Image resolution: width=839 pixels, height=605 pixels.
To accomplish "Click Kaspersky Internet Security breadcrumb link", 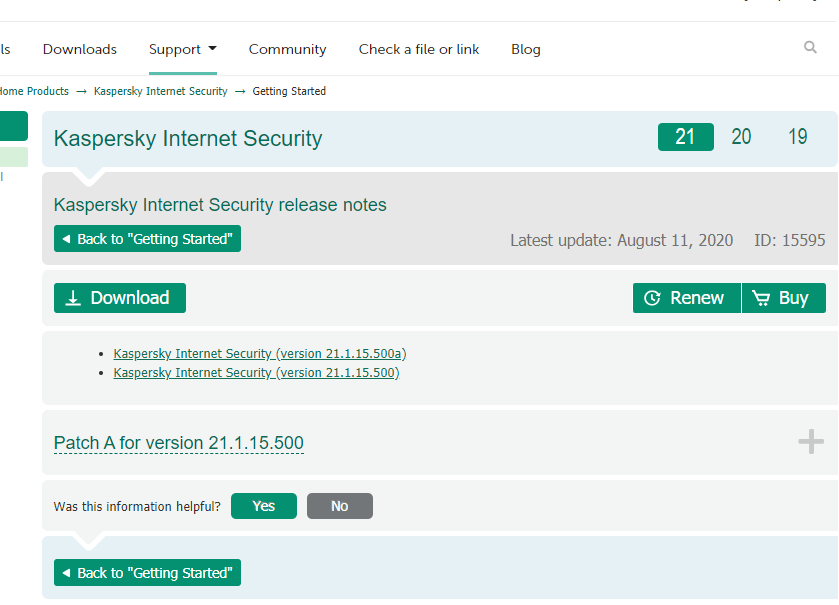I will [161, 91].
